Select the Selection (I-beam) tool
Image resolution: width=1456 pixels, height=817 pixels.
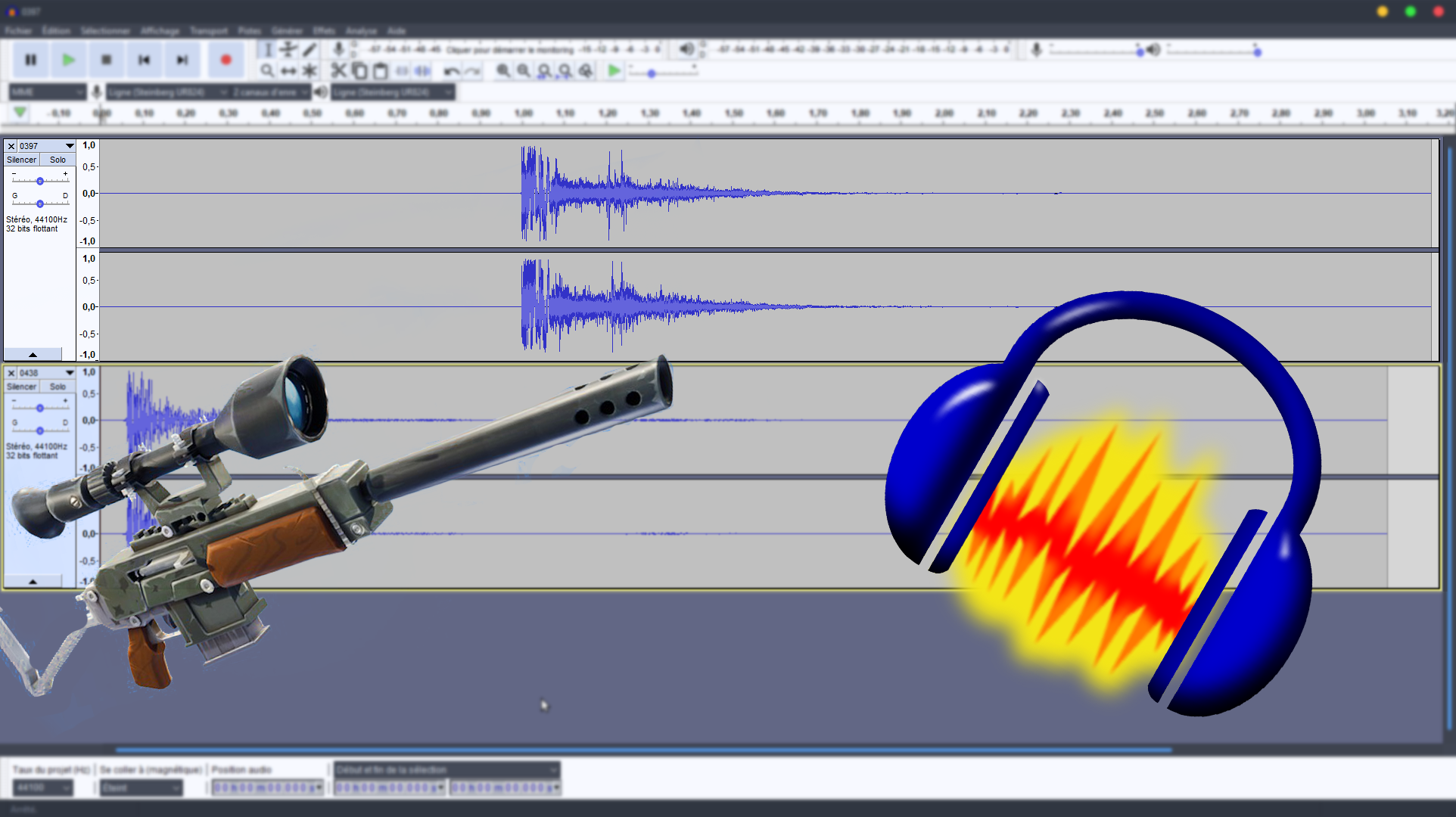(x=267, y=50)
